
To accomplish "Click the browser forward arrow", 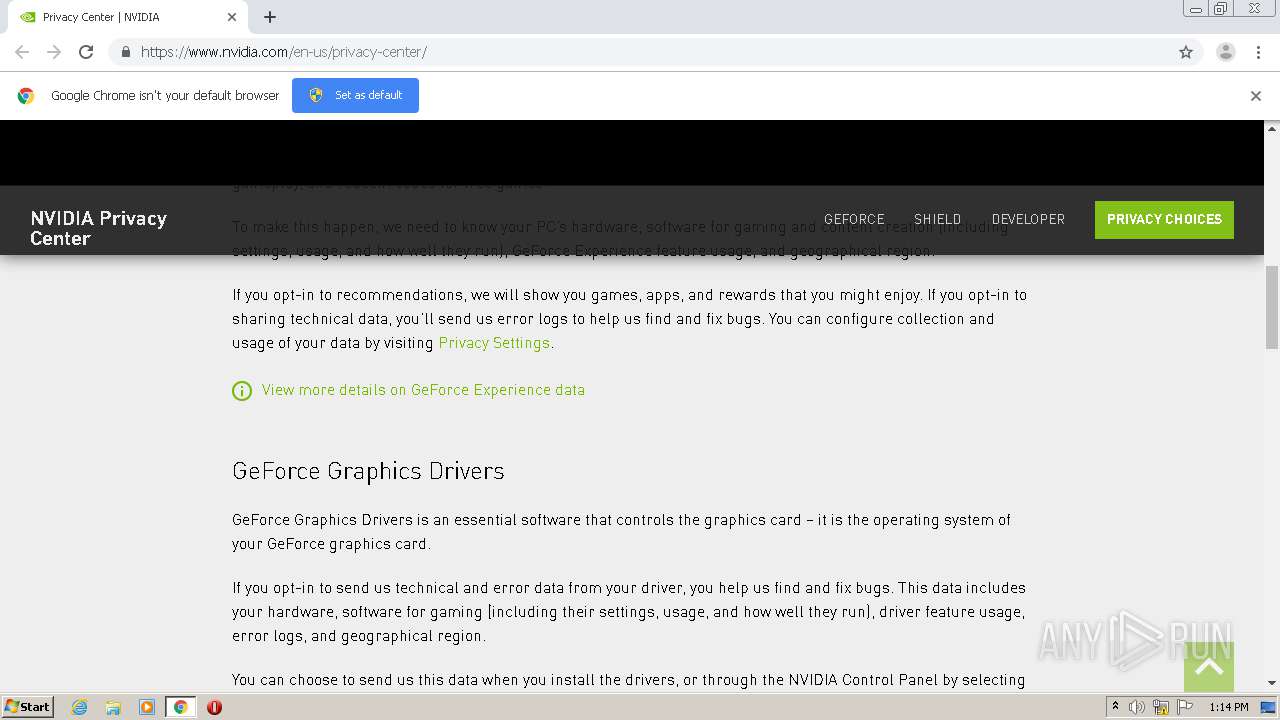I will click(54, 52).
